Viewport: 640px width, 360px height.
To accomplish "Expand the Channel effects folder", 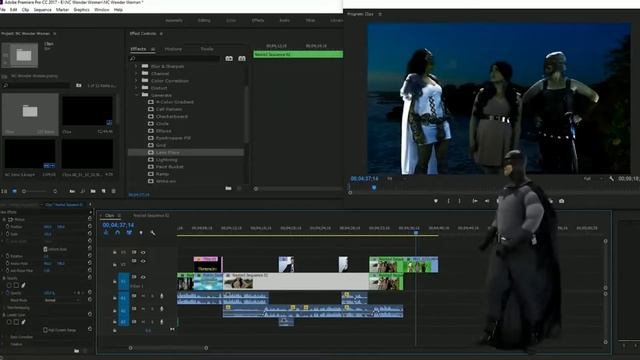I will click(x=136, y=73).
